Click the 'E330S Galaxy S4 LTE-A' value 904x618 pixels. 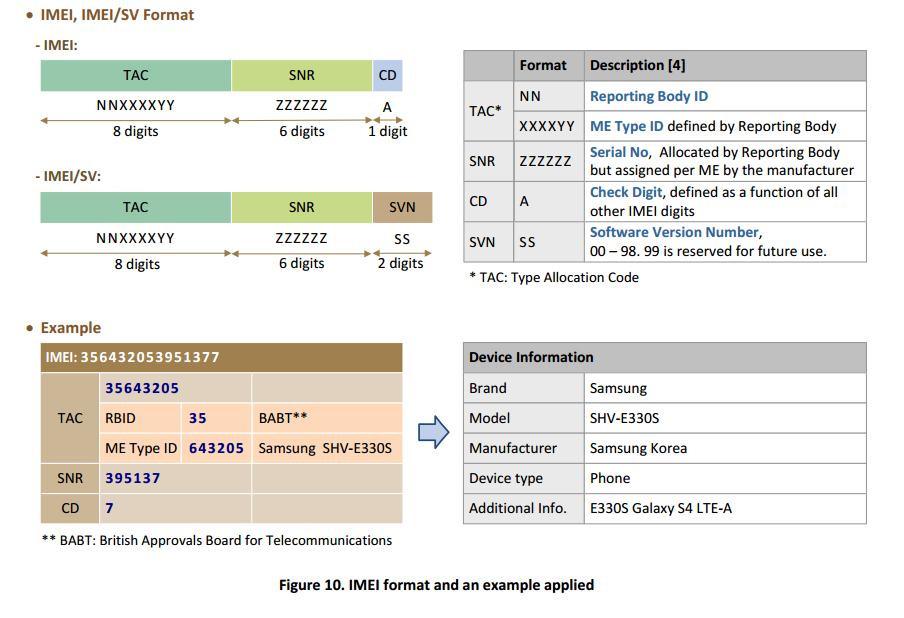pos(661,508)
